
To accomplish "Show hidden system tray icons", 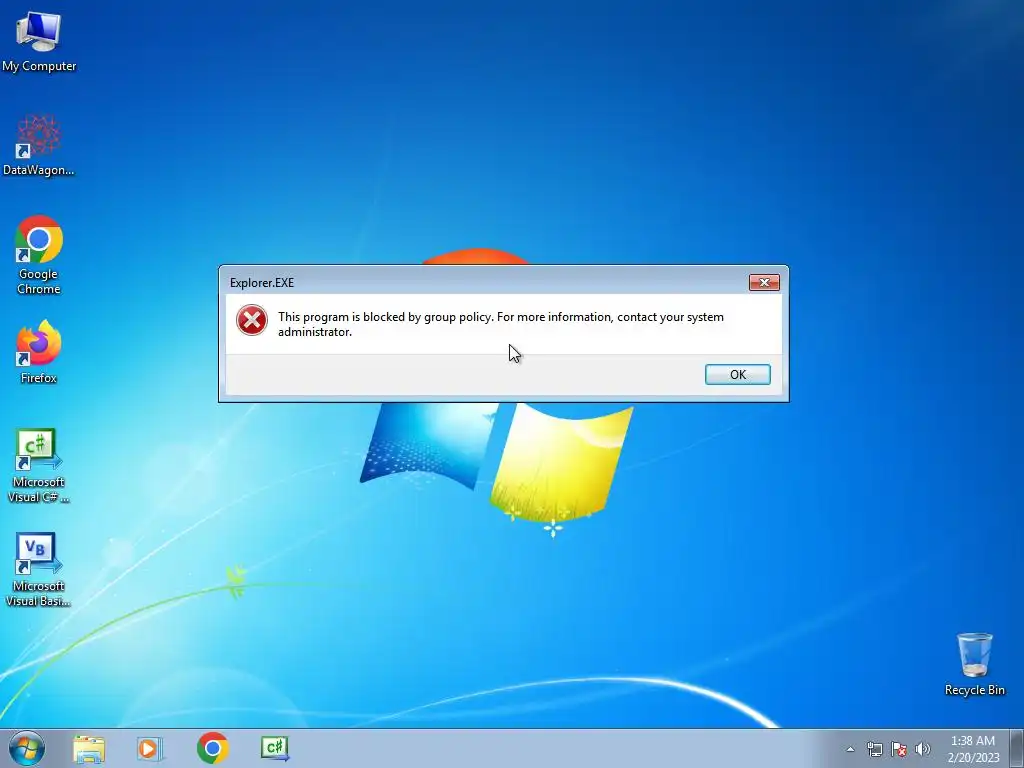I will pos(850,749).
